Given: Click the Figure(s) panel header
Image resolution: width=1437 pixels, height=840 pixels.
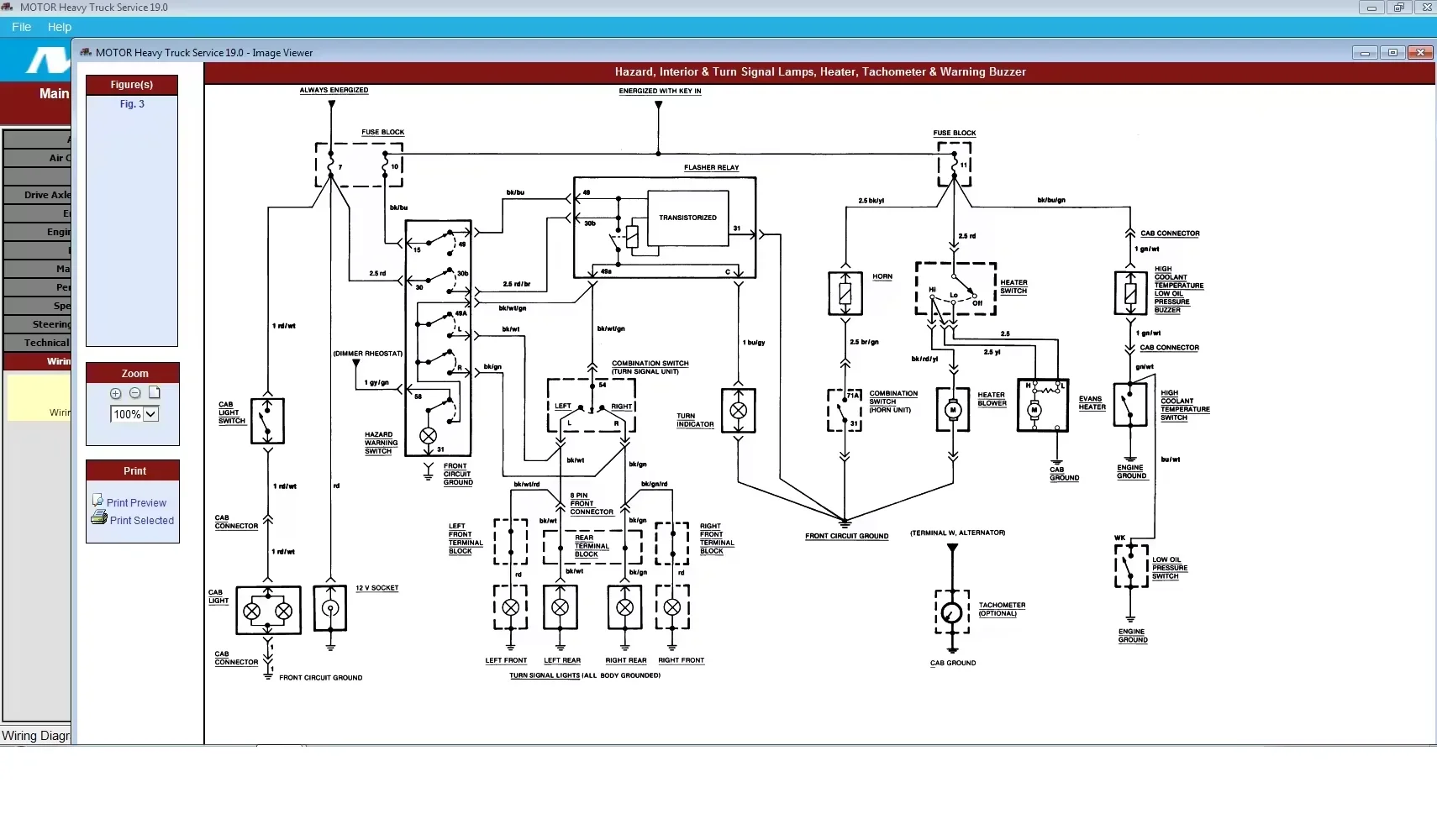Looking at the screenshot, I should coord(132,85).
